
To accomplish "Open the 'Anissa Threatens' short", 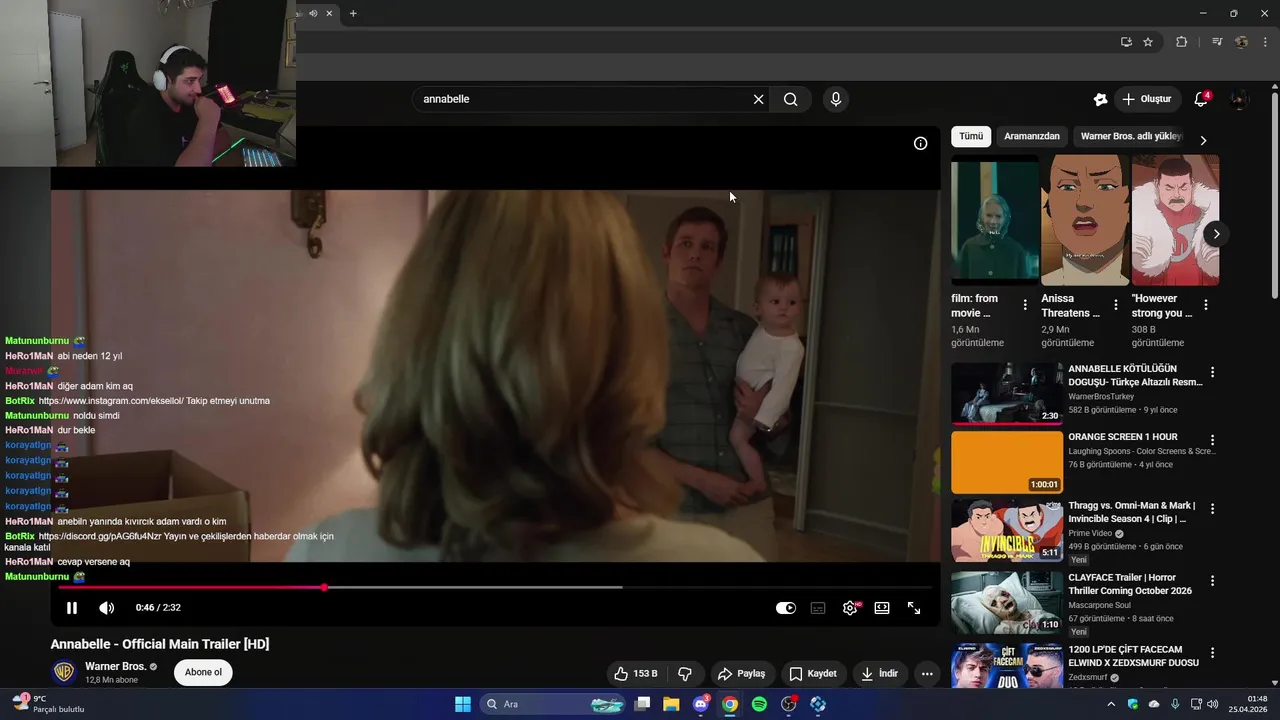I will [1085, 221].
